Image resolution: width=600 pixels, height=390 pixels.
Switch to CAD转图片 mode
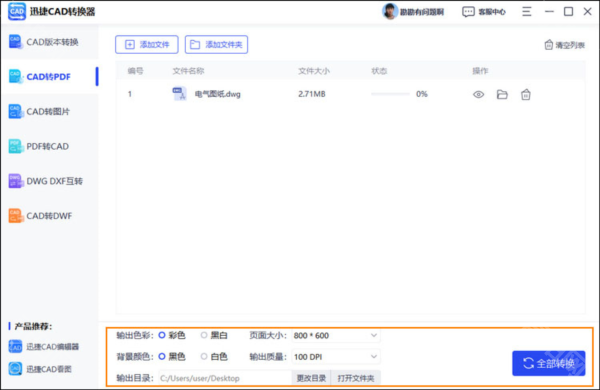click(50, 111)
